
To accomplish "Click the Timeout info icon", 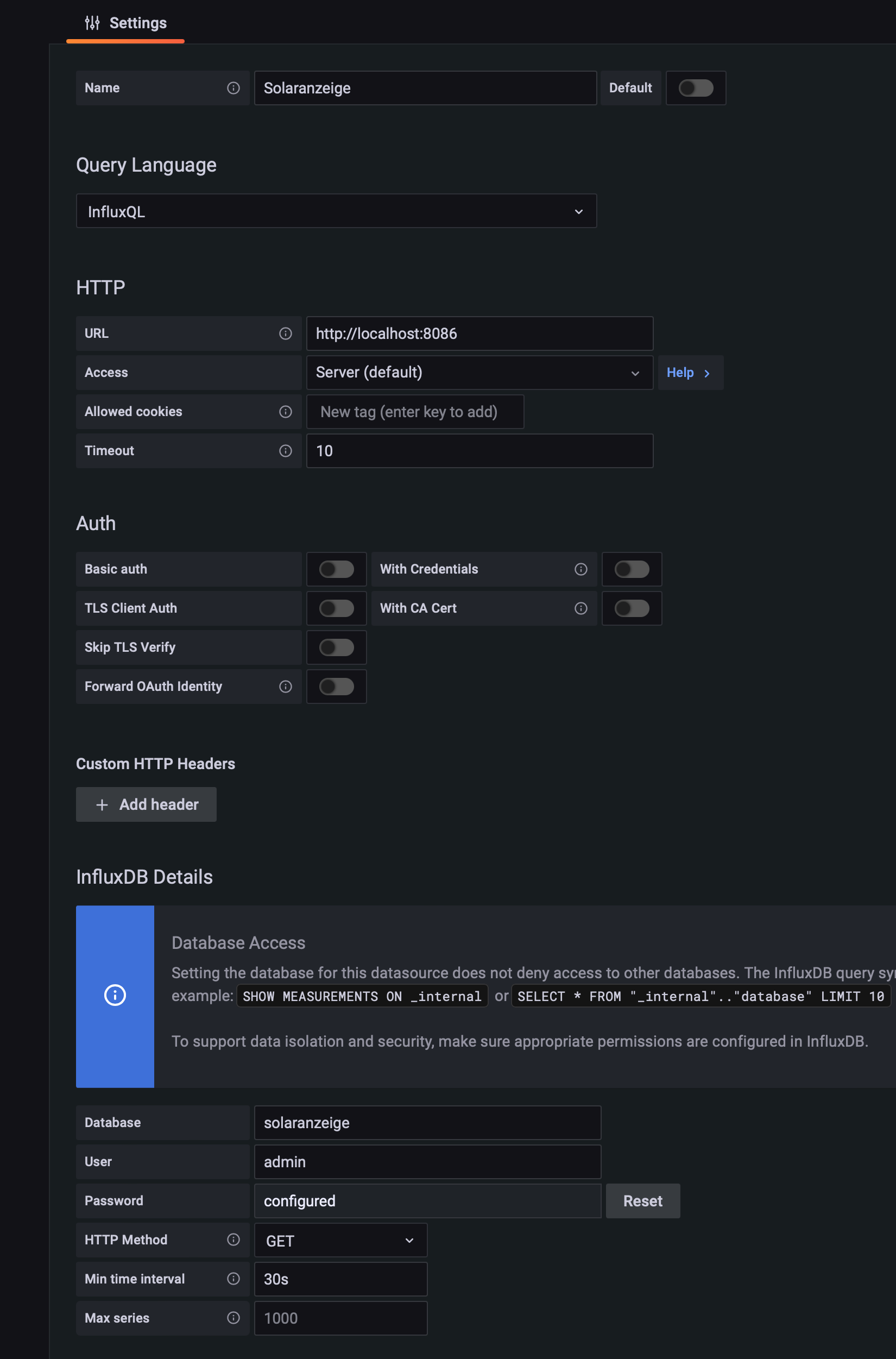I will (285, 451).
